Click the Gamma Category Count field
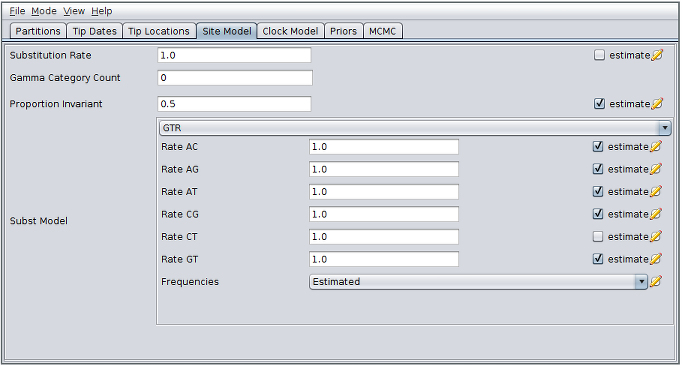Image resolution: width=682 pixels, height=366 pixels. pos(235,78)
